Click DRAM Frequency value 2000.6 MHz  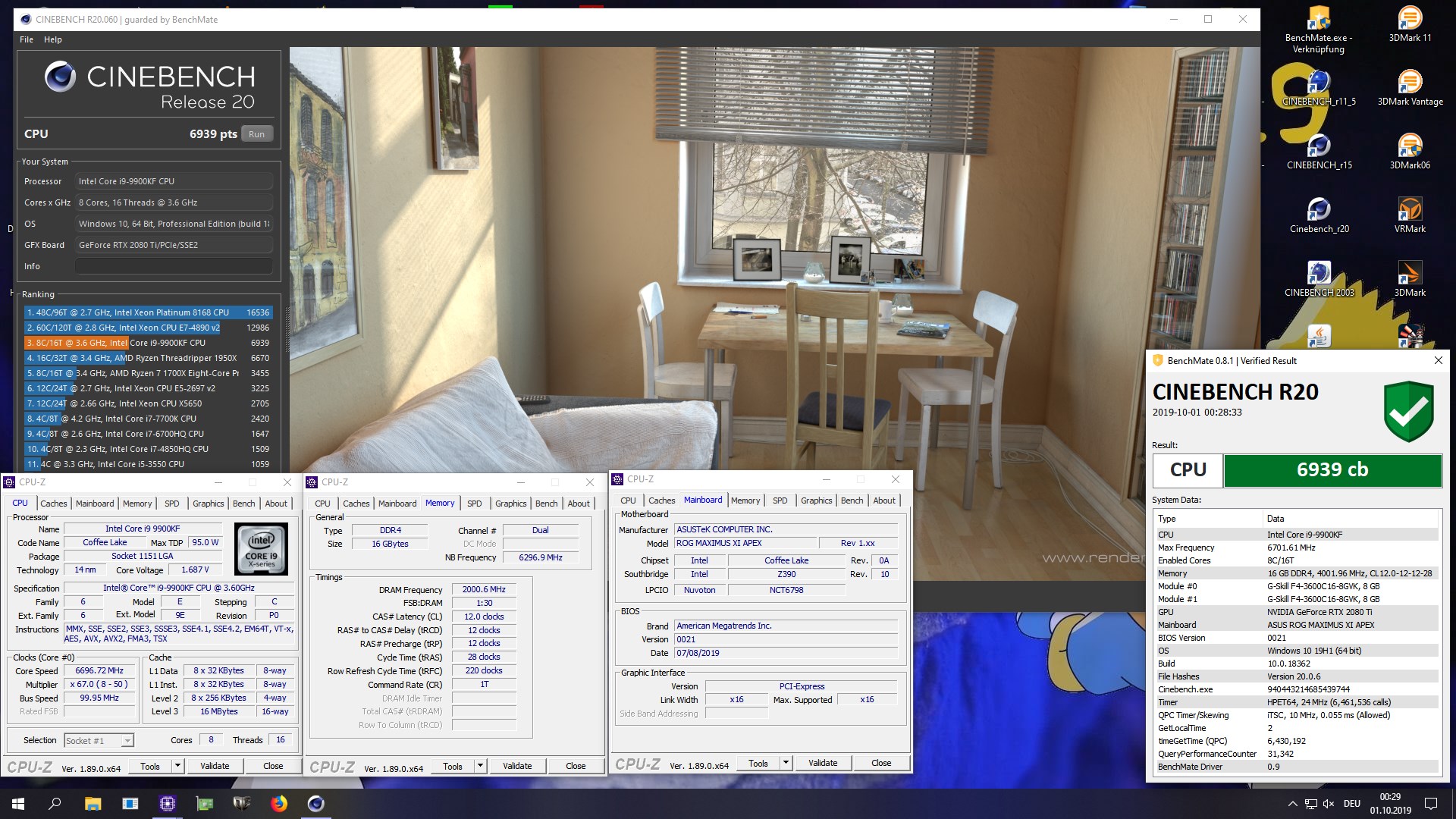(484, 590)
